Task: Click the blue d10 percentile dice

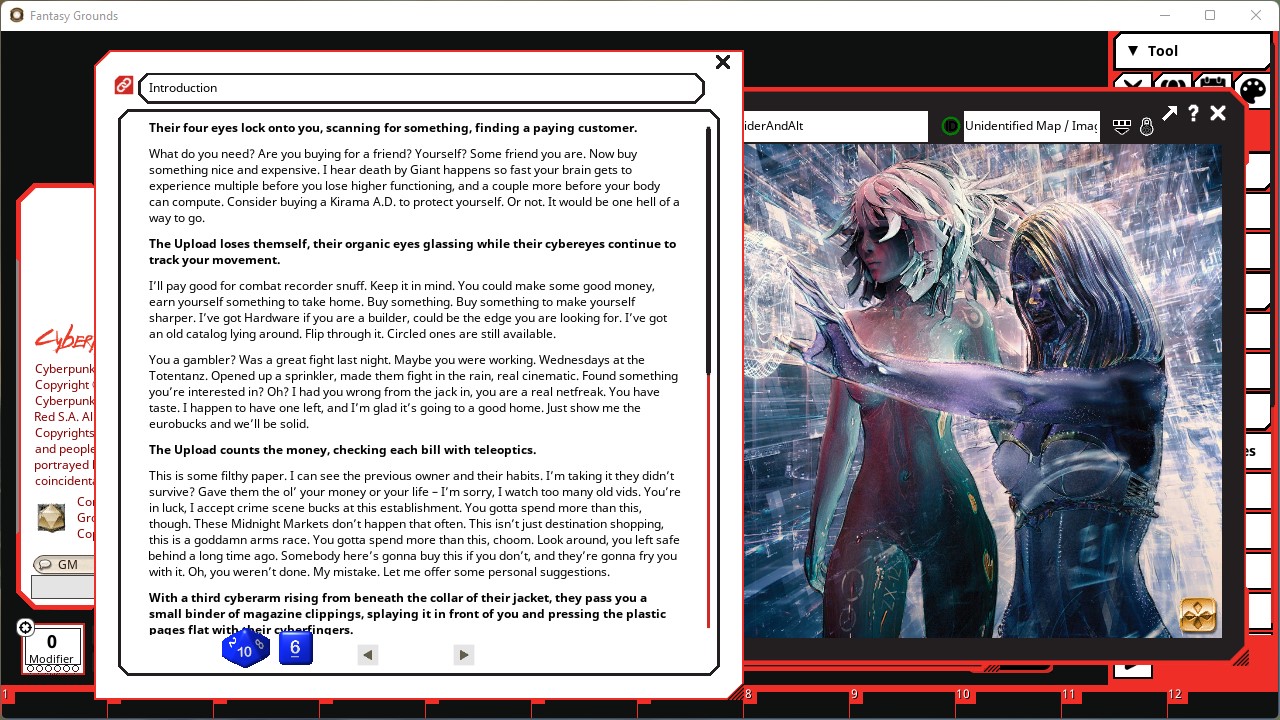Action: pyautogui.click(x=245, y=649)
